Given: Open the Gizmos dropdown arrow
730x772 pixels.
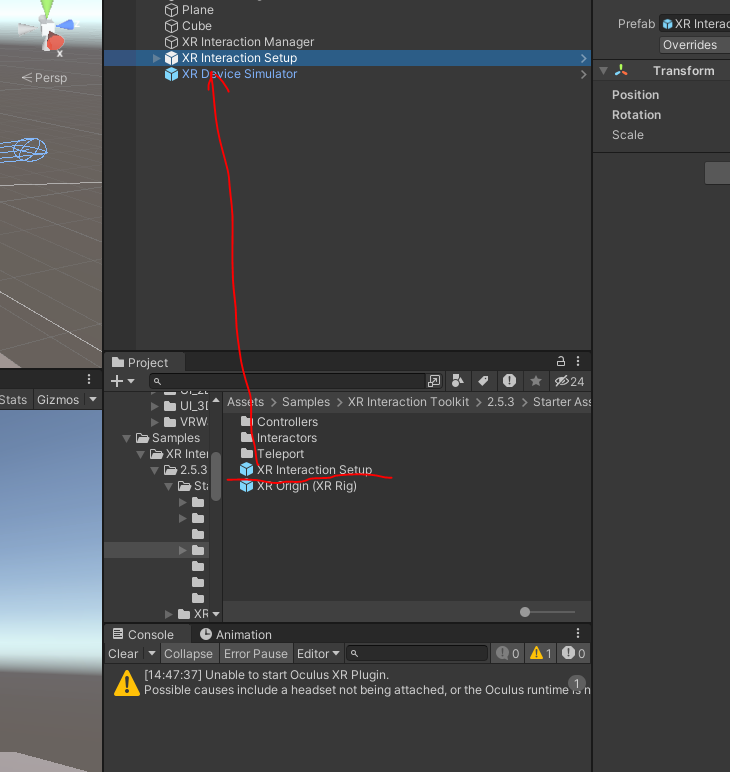Looking at the screenshot, I should (x=93, y=399).
